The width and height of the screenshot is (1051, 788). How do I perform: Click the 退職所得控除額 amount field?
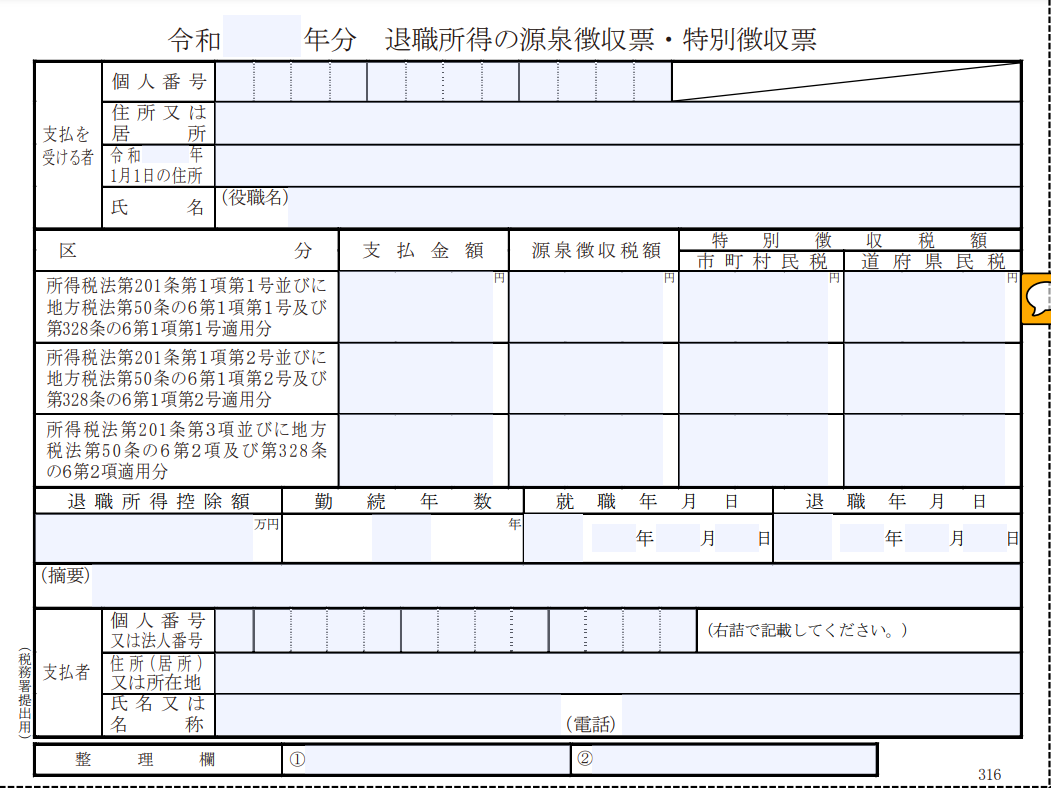[x=144, y=538]
